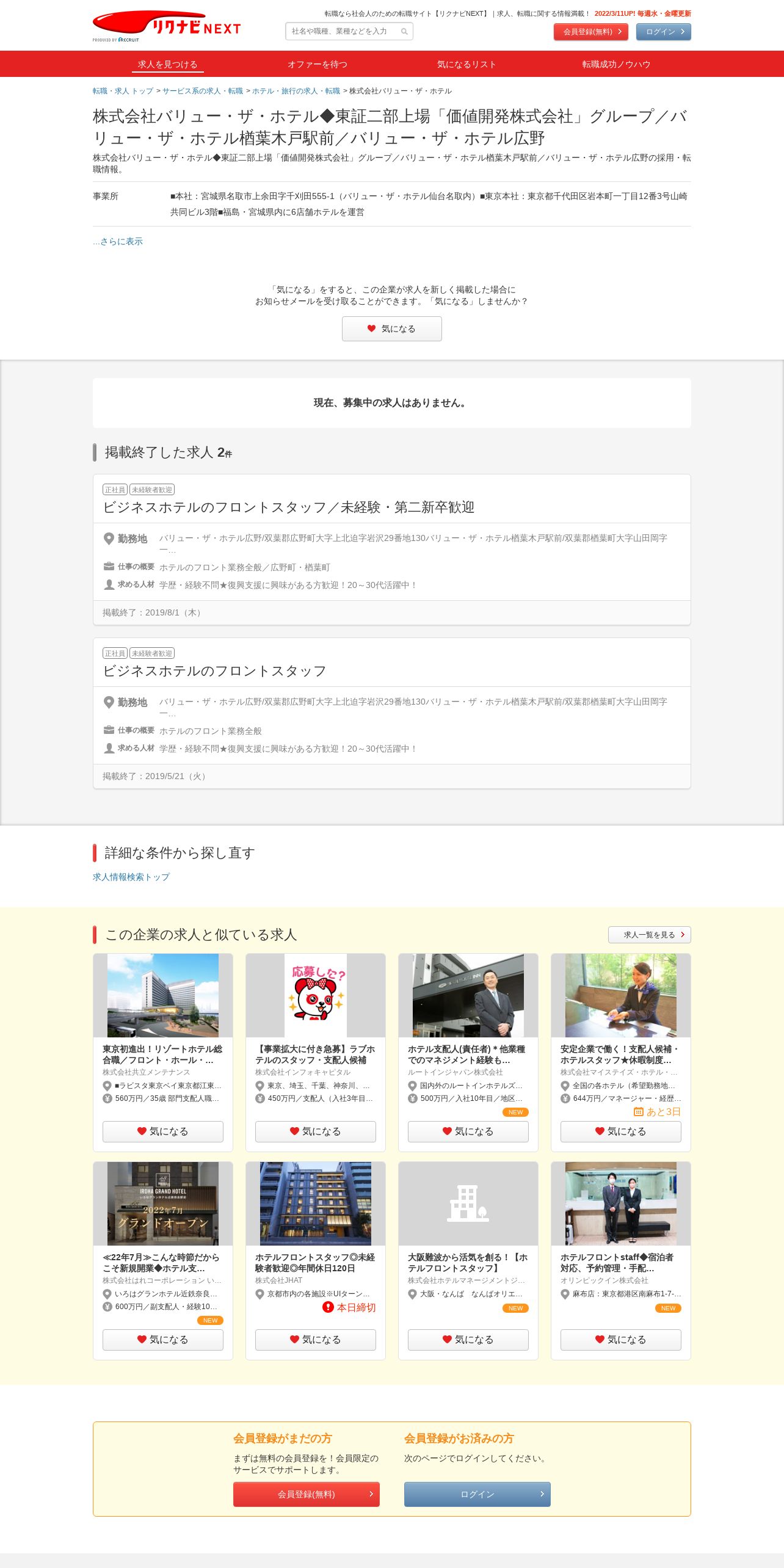Screen dimensions: 784x1568
Task: Click location pin on 株式会社JHAT card
Action: click(x=260, y=1294)
